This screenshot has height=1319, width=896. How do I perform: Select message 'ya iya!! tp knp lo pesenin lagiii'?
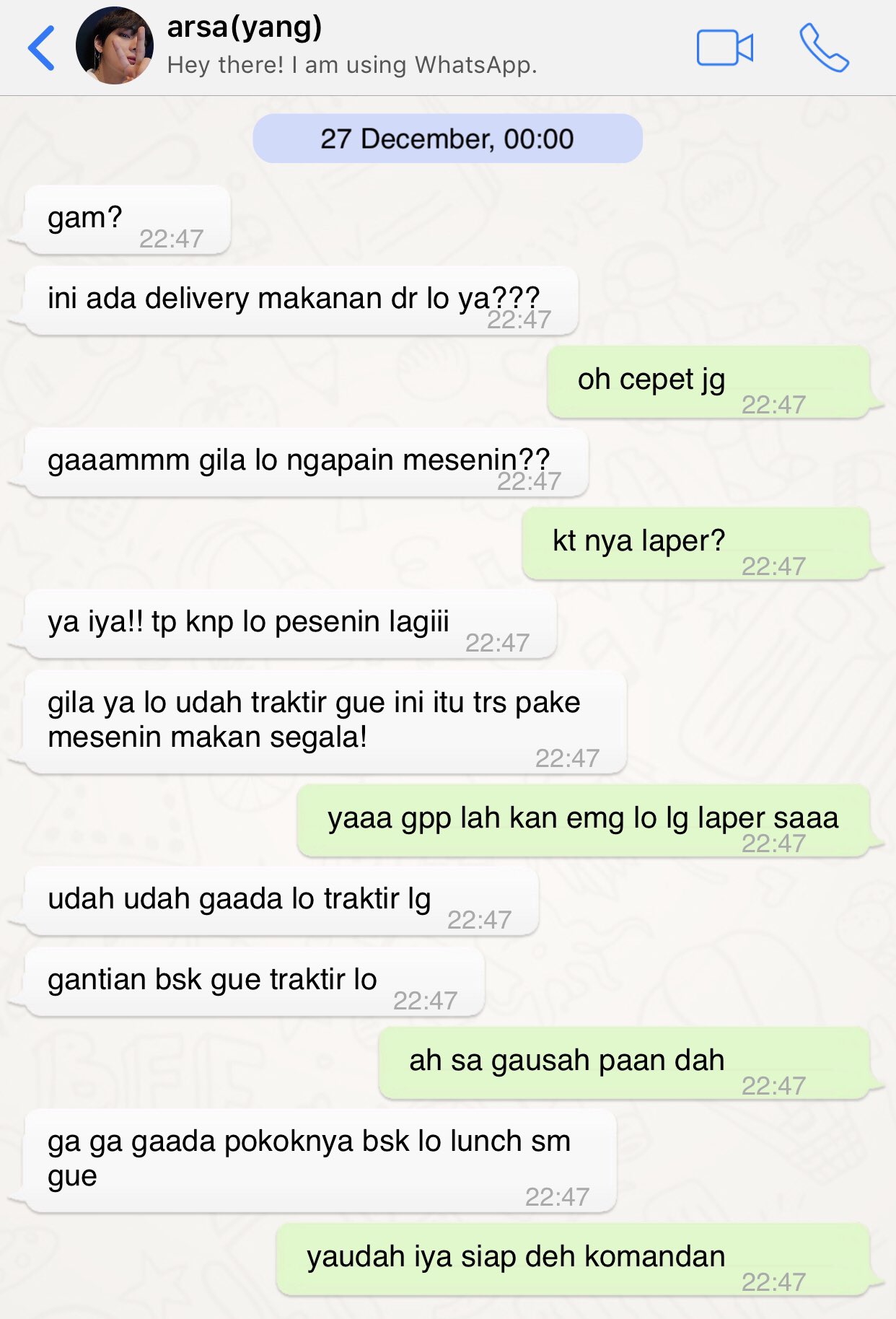[x=291, y=624]
